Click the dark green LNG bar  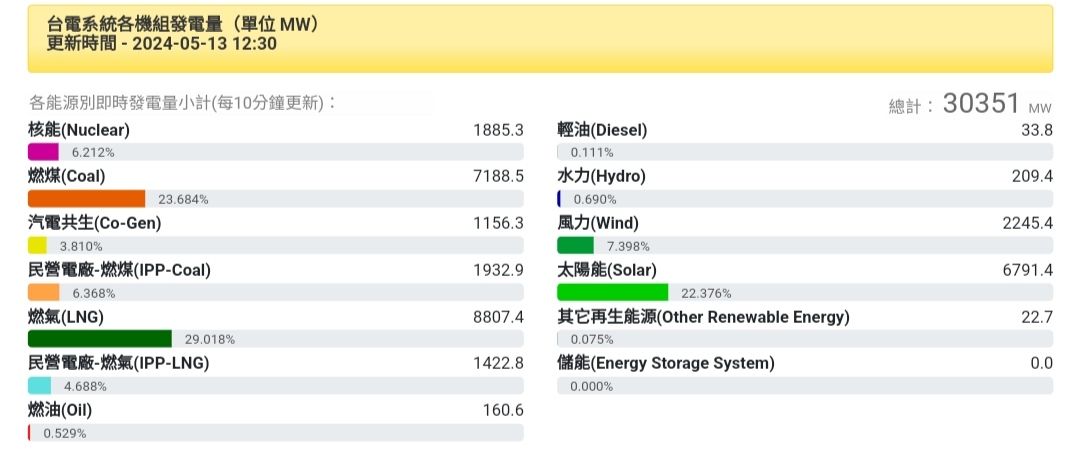[x=100, y=339]
